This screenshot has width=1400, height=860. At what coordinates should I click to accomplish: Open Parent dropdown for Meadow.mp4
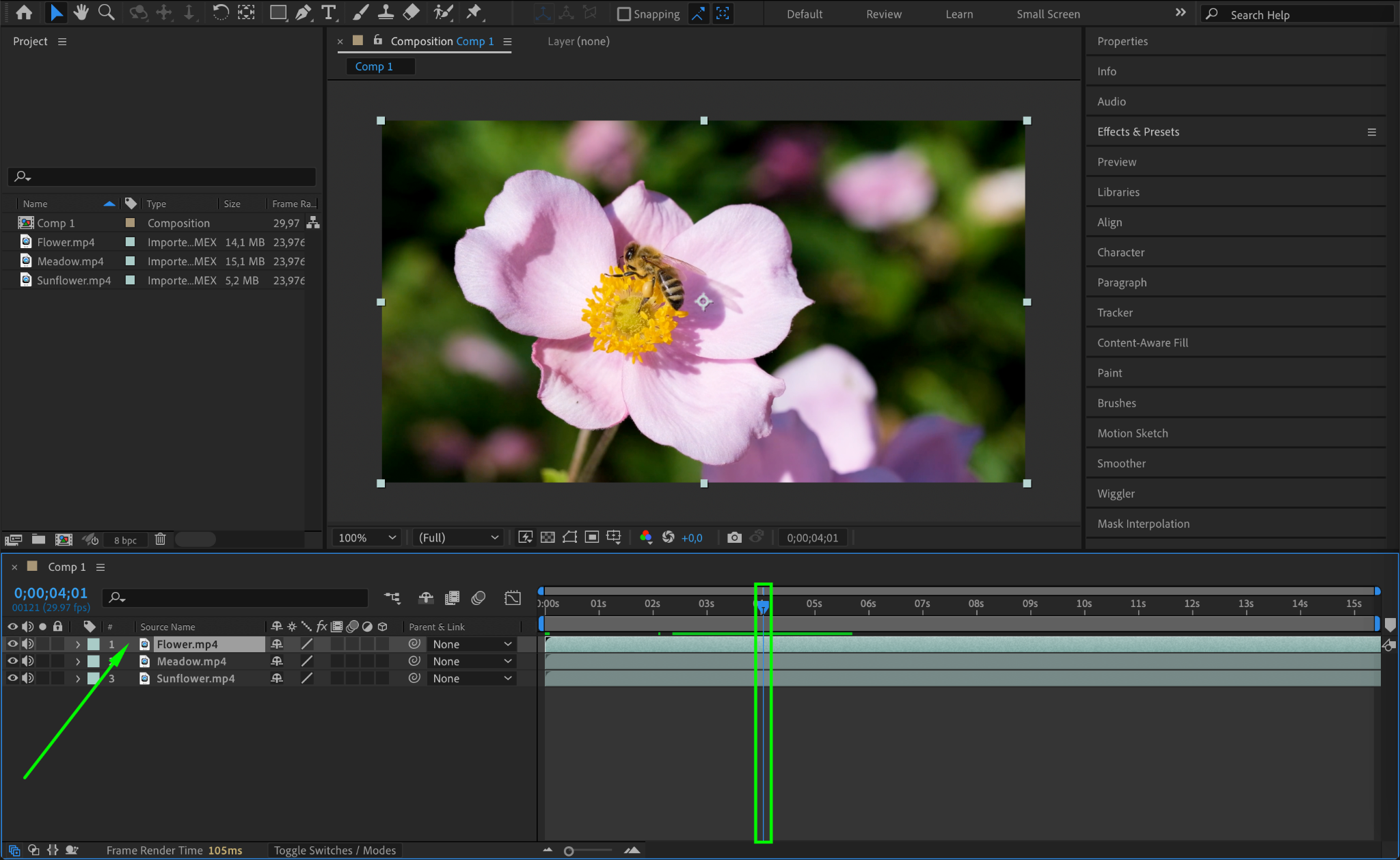(x=472, y=661)
